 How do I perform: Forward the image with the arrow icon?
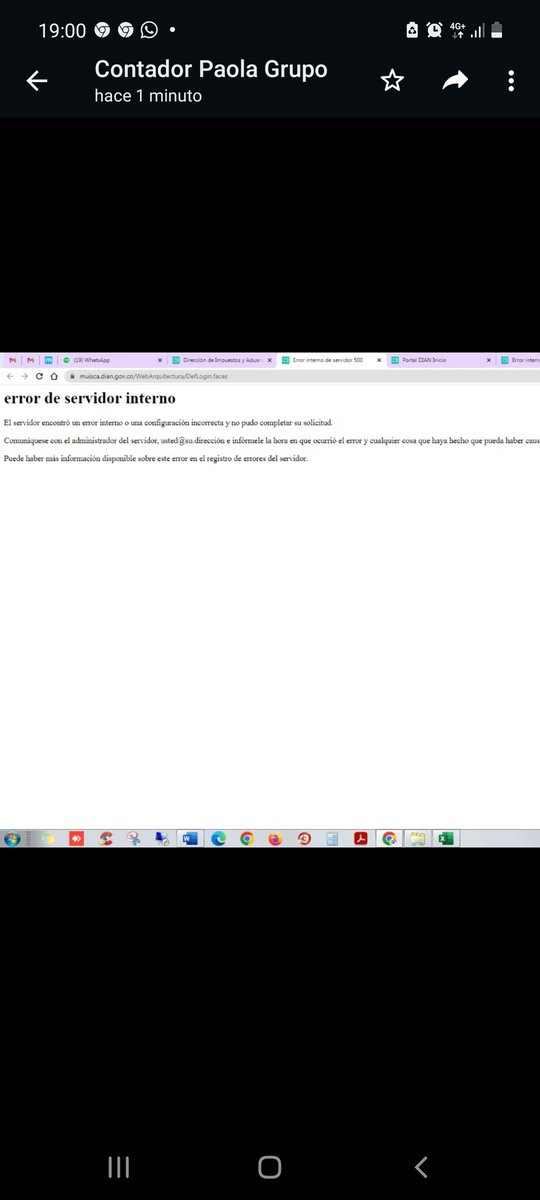pyautogui.click(x=455, y=81)
